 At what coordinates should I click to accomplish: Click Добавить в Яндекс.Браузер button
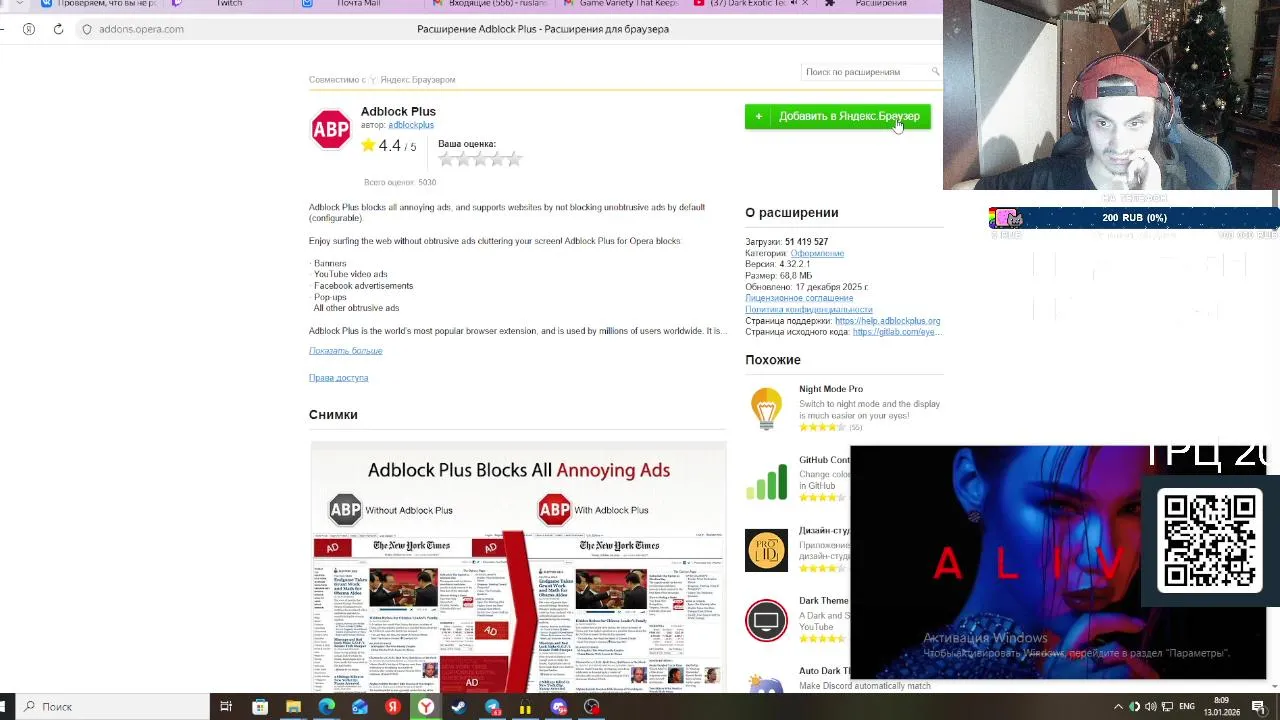(838, 117)
